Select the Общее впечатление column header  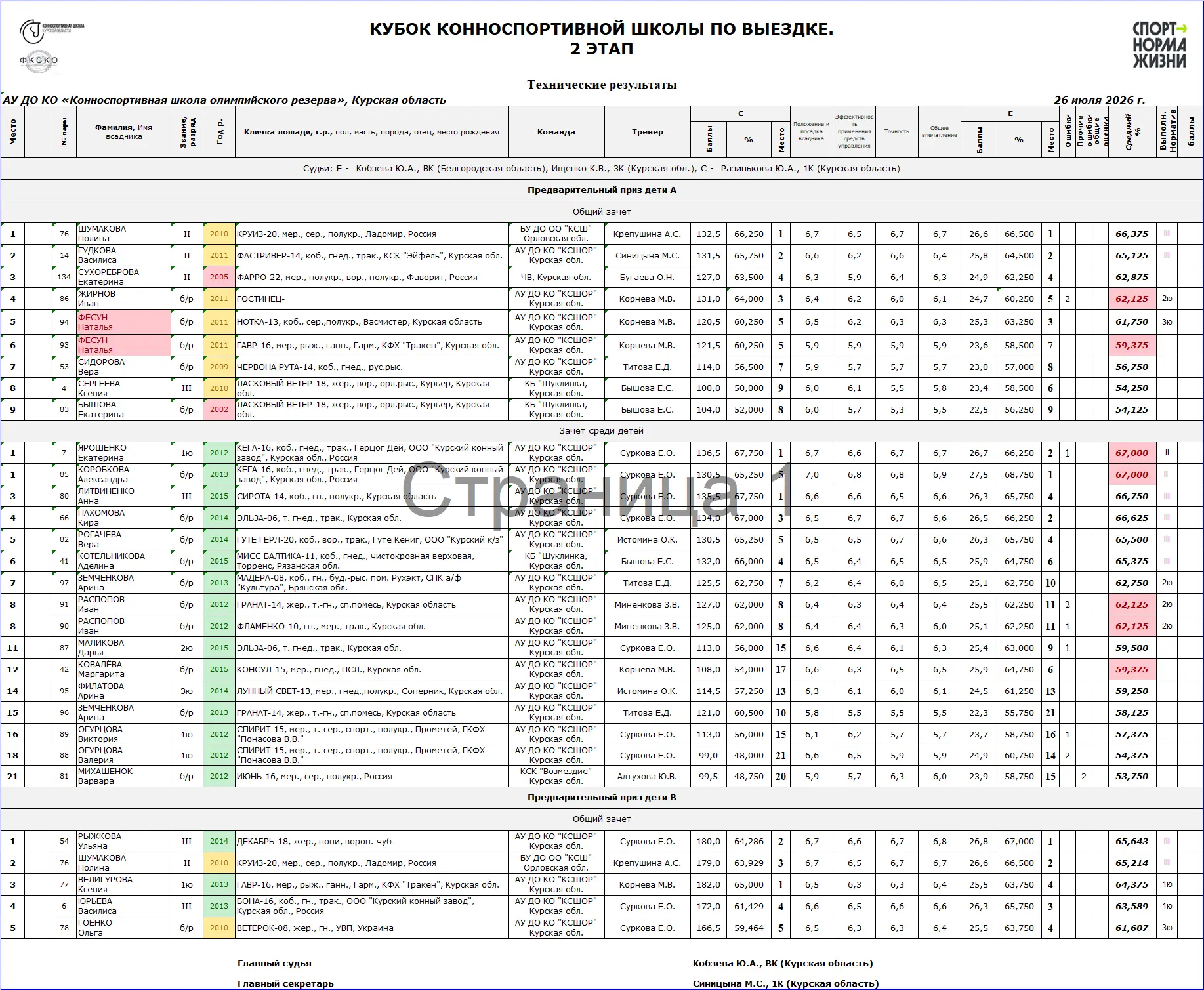click(x=939, y=132)
